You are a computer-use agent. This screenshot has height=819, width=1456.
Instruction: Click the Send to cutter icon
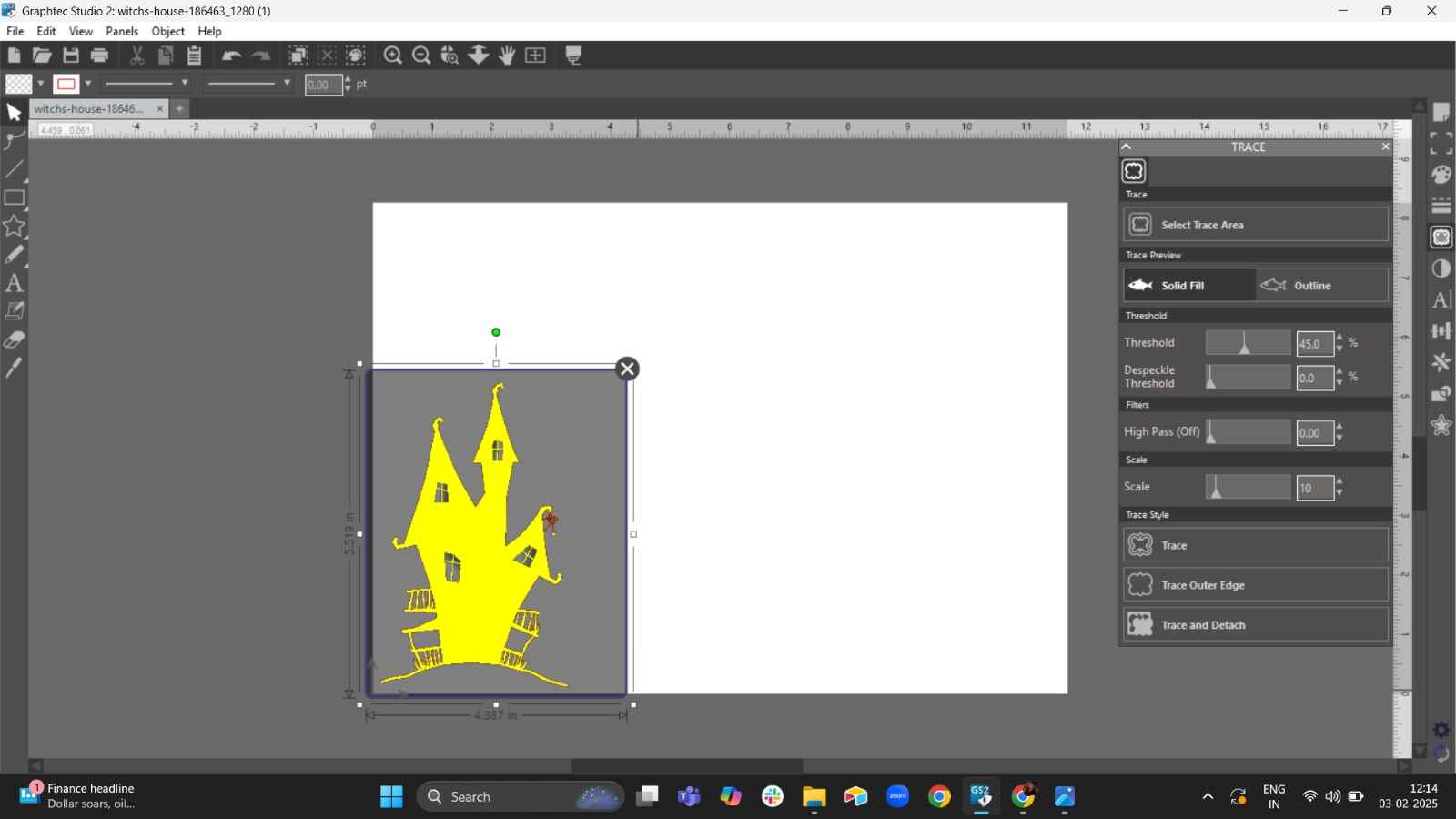574,56
